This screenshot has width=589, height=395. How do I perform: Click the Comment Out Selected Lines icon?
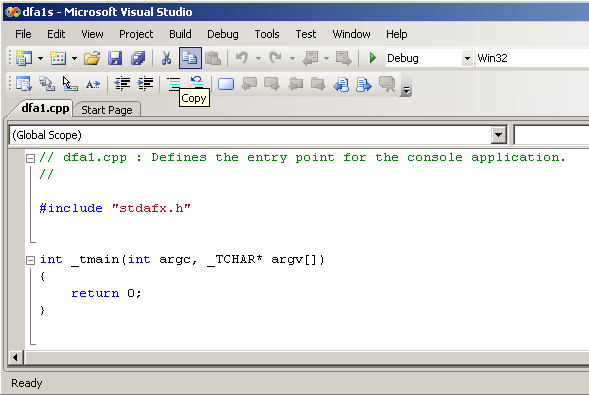[x=174, y=84]
